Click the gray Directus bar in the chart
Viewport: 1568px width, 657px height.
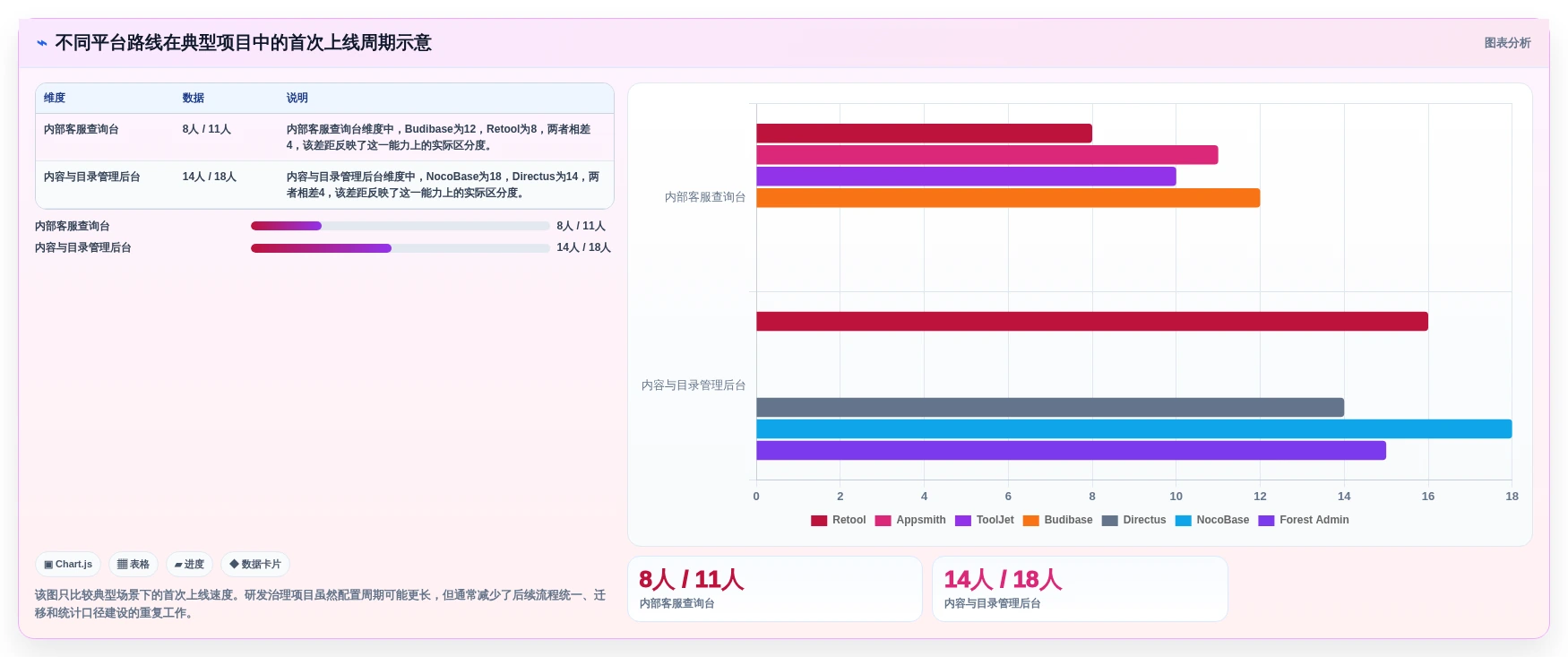[x=1050, y=408]
